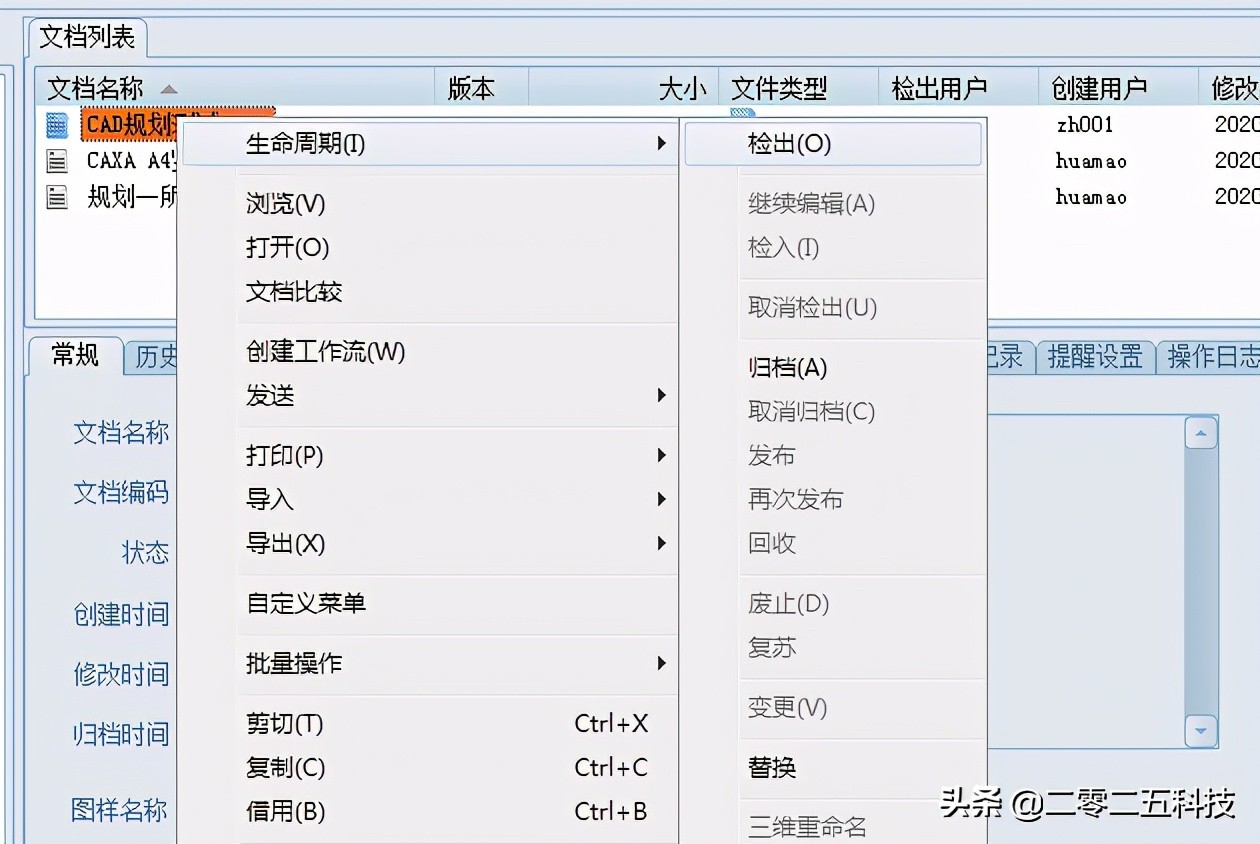The image size is (1260, 844).
Task: Expand the 发送 submenu
Action: (663, 395)
